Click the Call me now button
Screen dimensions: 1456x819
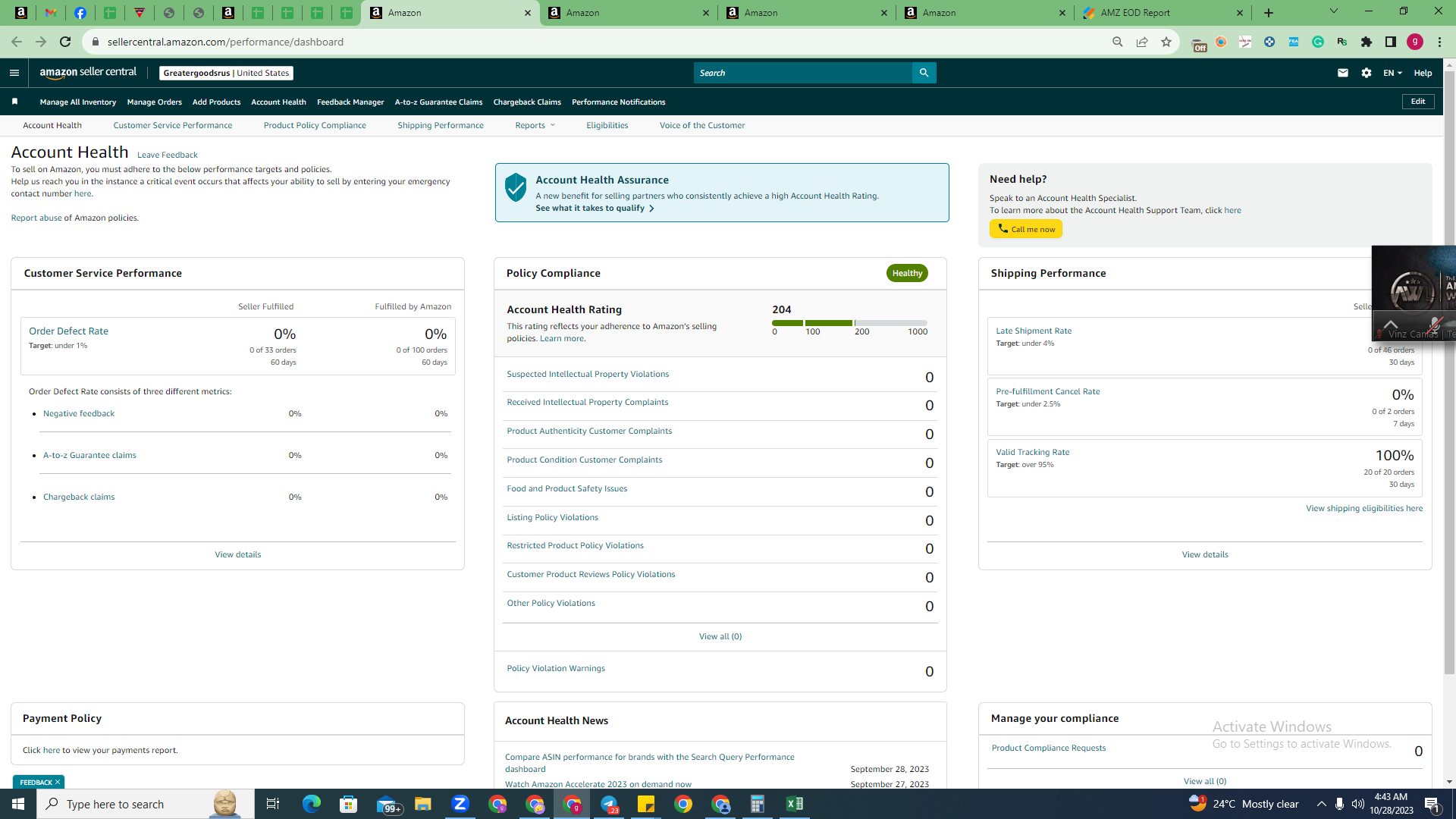click(1026, 229)
